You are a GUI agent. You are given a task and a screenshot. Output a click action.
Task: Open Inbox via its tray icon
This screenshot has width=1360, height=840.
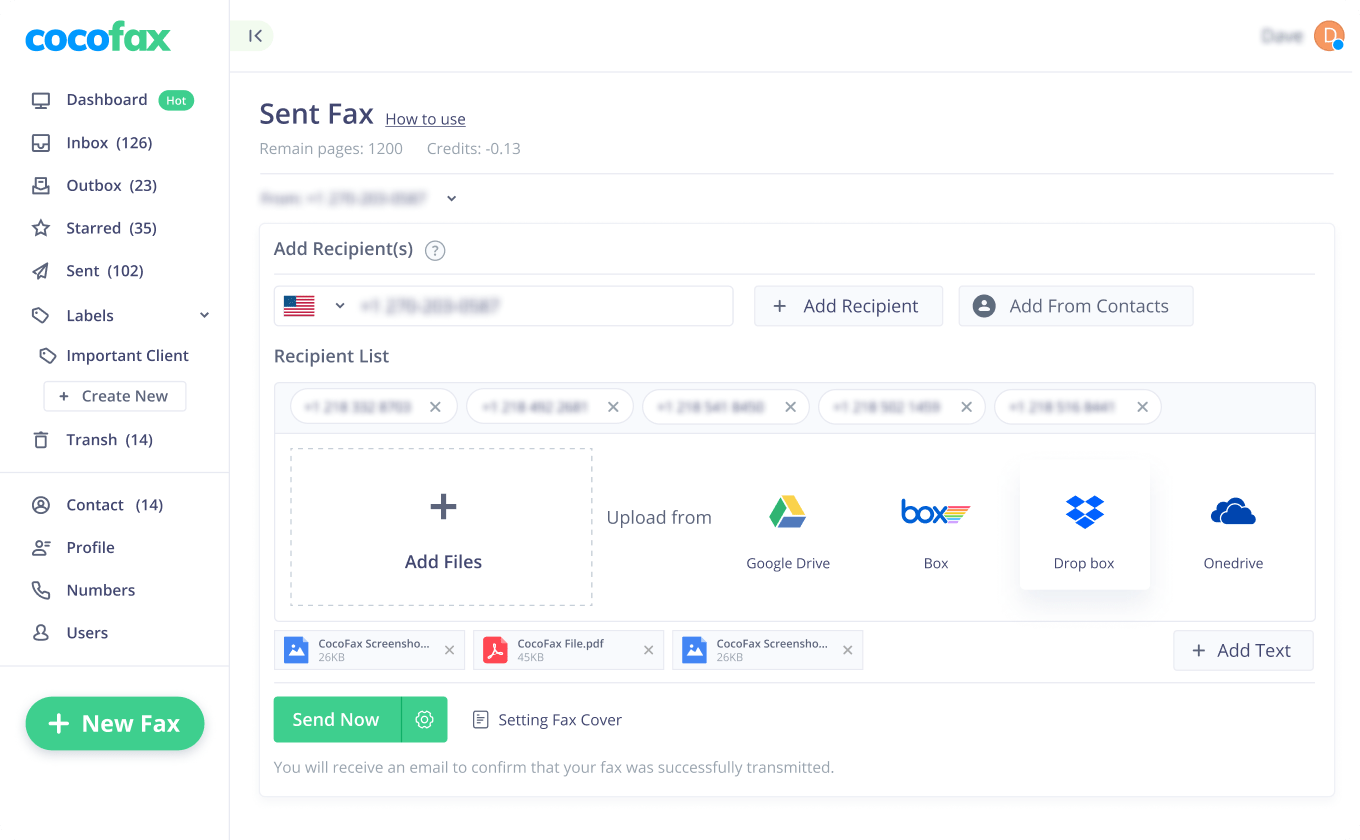coord(41,143)
